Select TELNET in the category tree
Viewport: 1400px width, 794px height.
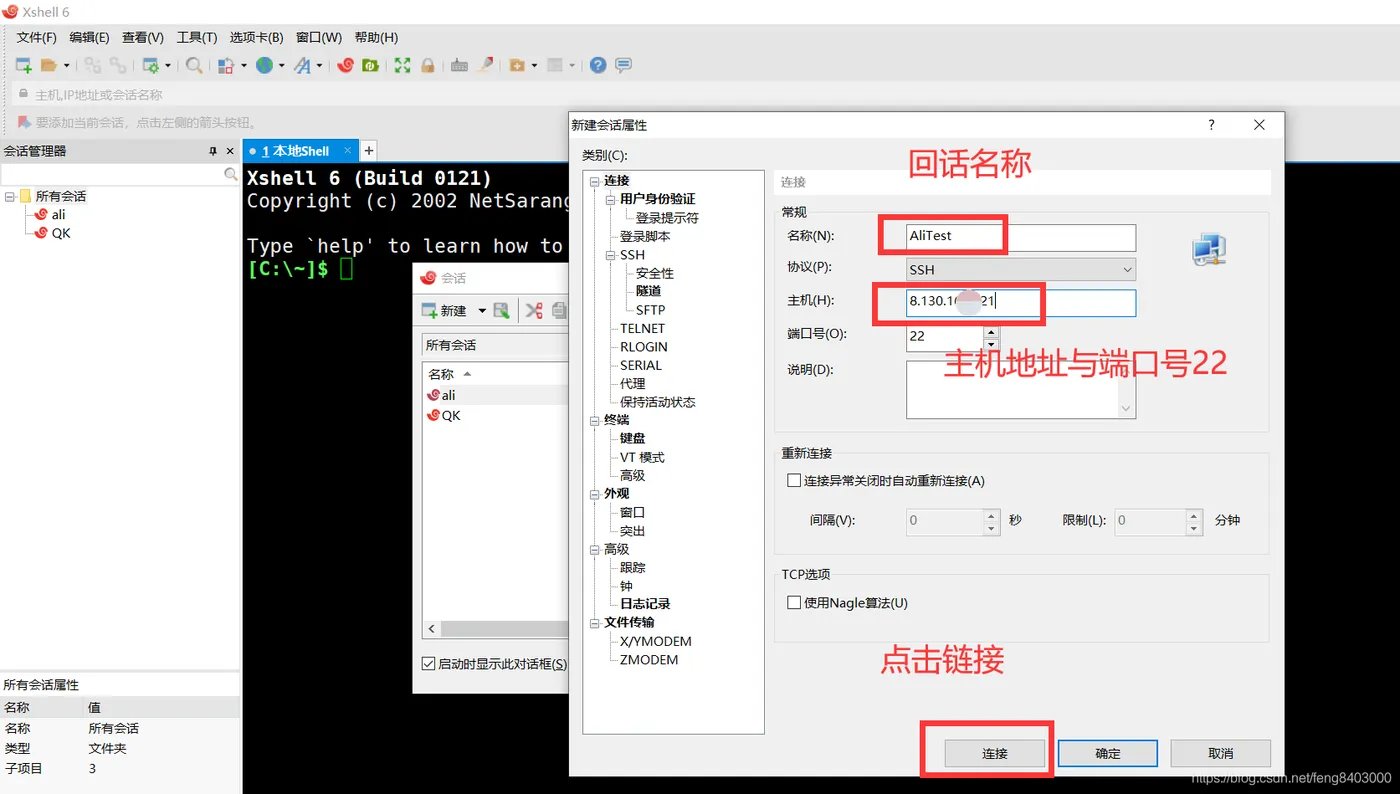tap(642, 328)
